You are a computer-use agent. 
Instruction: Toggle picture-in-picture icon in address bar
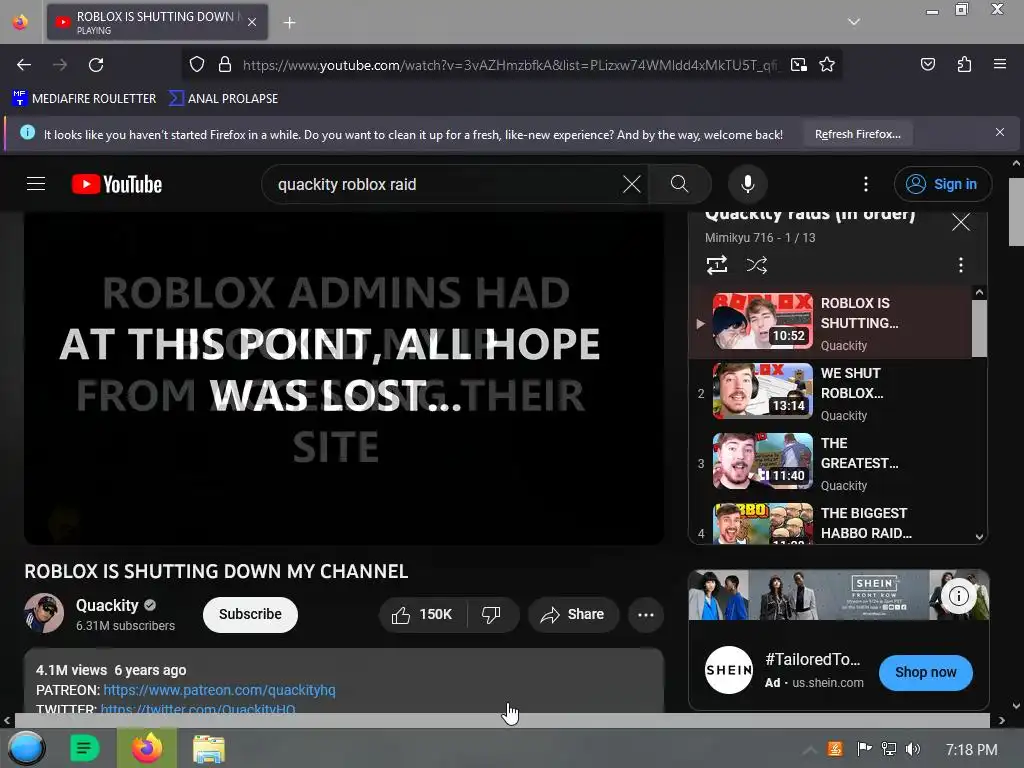(798, 65)
